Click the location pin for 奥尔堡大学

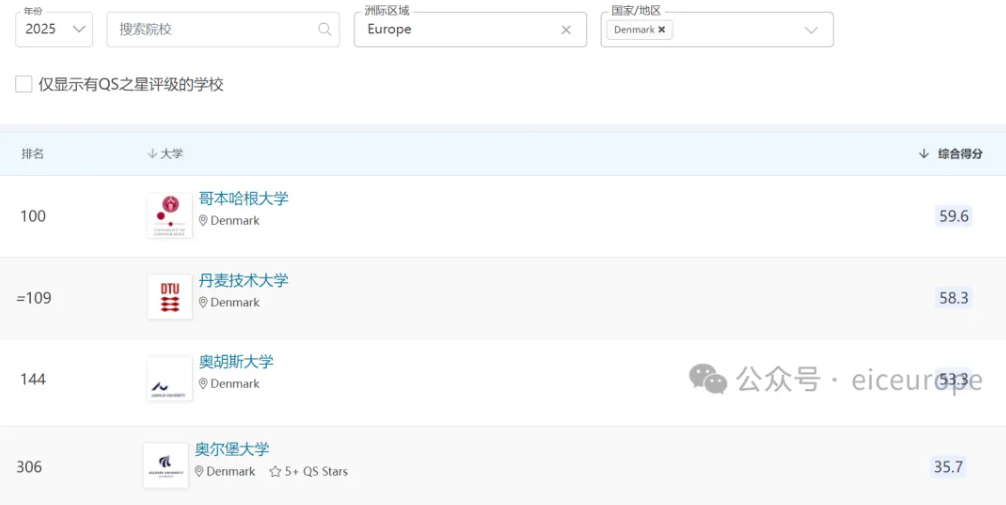tap(200, 472)
